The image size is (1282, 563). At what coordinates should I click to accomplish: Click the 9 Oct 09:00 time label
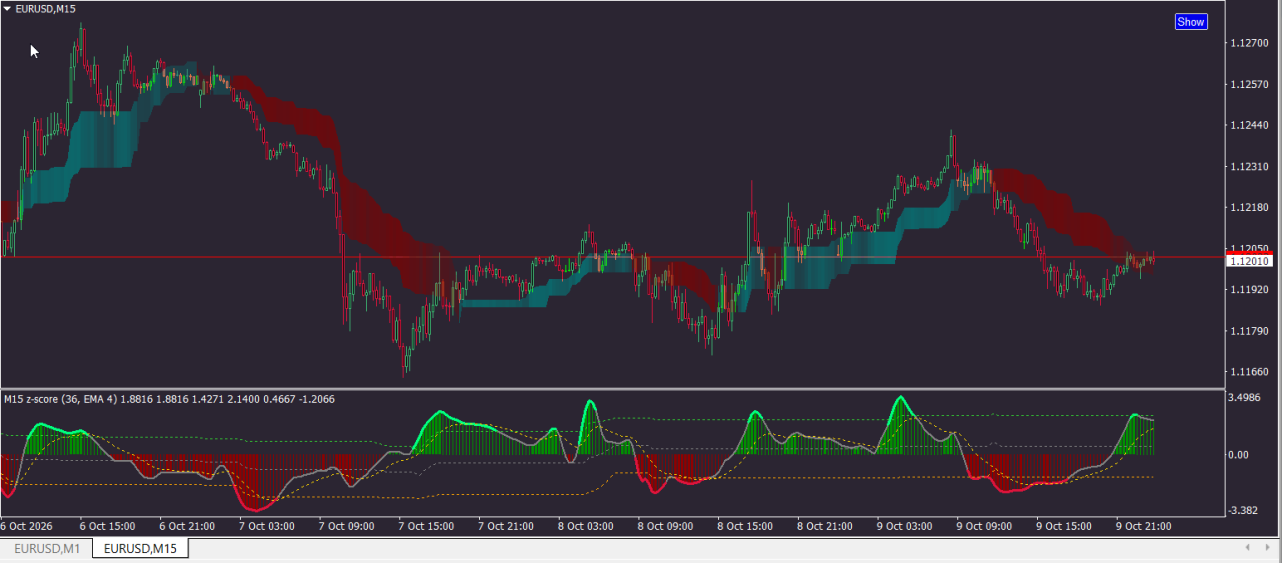[985, 525]
